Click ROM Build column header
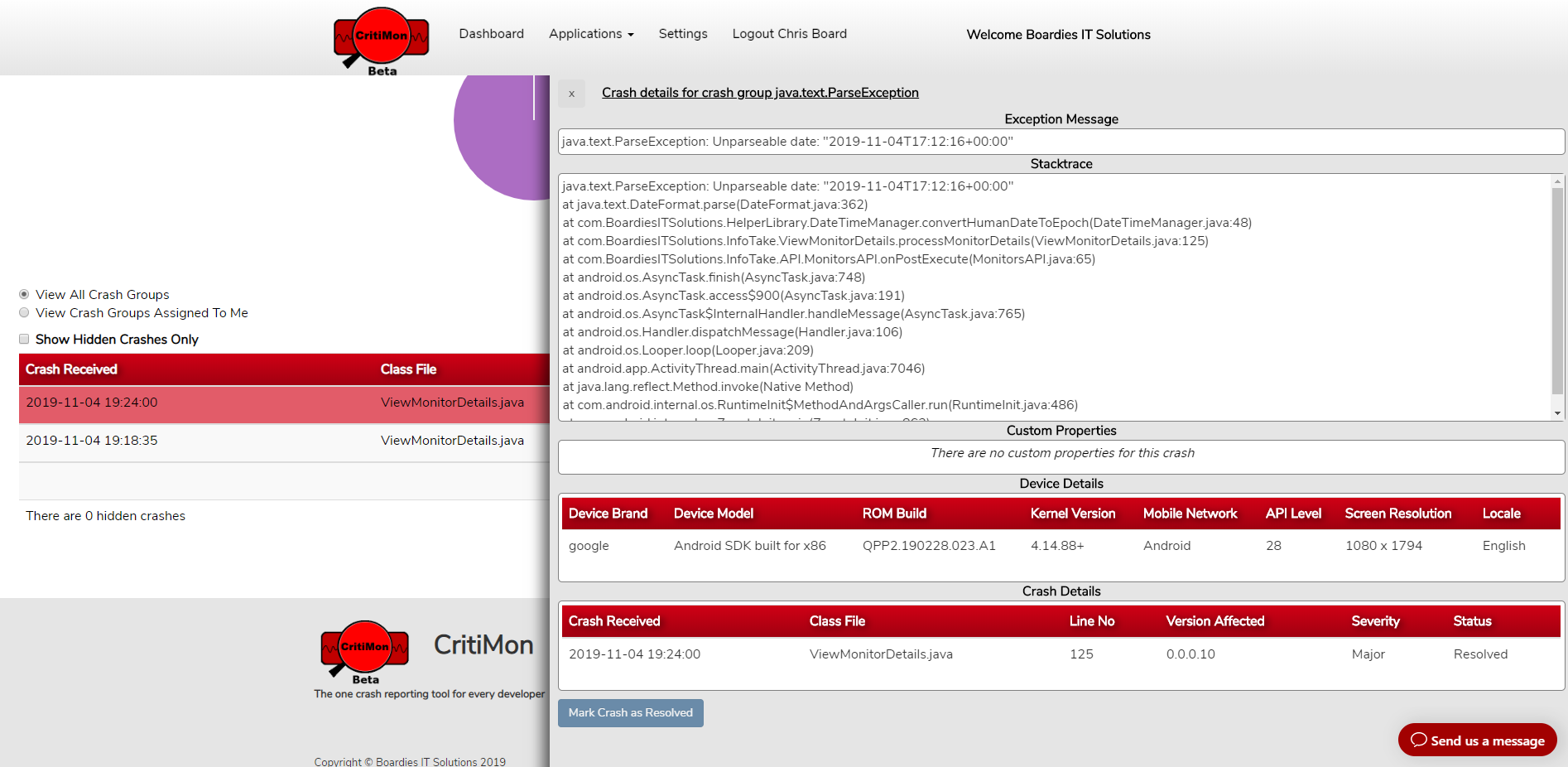This screenshot has width=1568, height=767. click(x=895, y=514)
